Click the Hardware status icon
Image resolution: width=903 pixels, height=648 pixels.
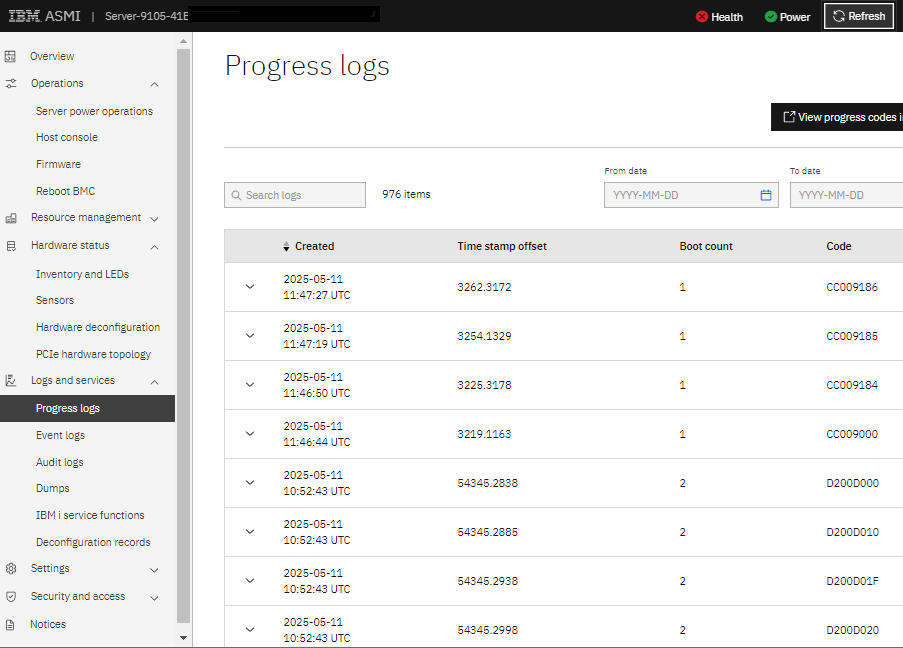(x=11, y=246)
